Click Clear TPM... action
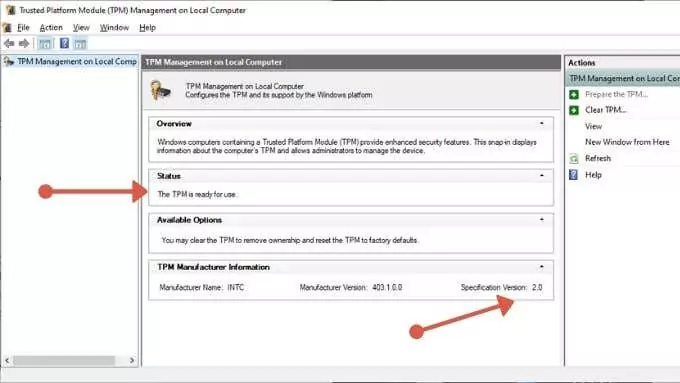 (x=605, y=110)
